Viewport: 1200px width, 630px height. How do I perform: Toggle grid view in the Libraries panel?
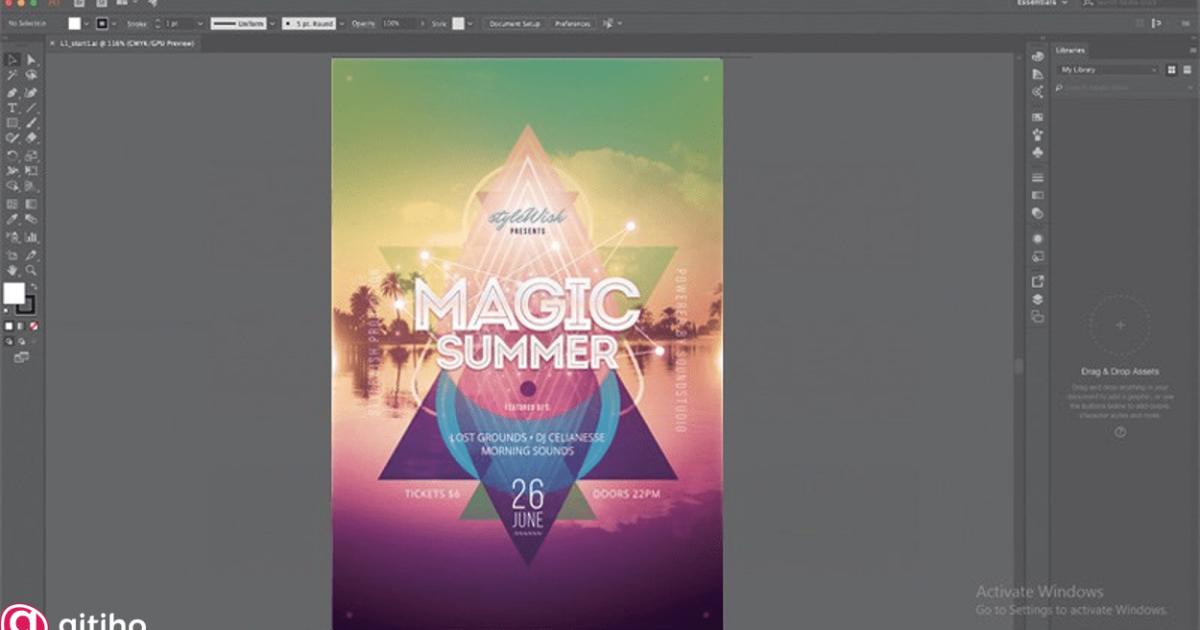[1171, 70]
